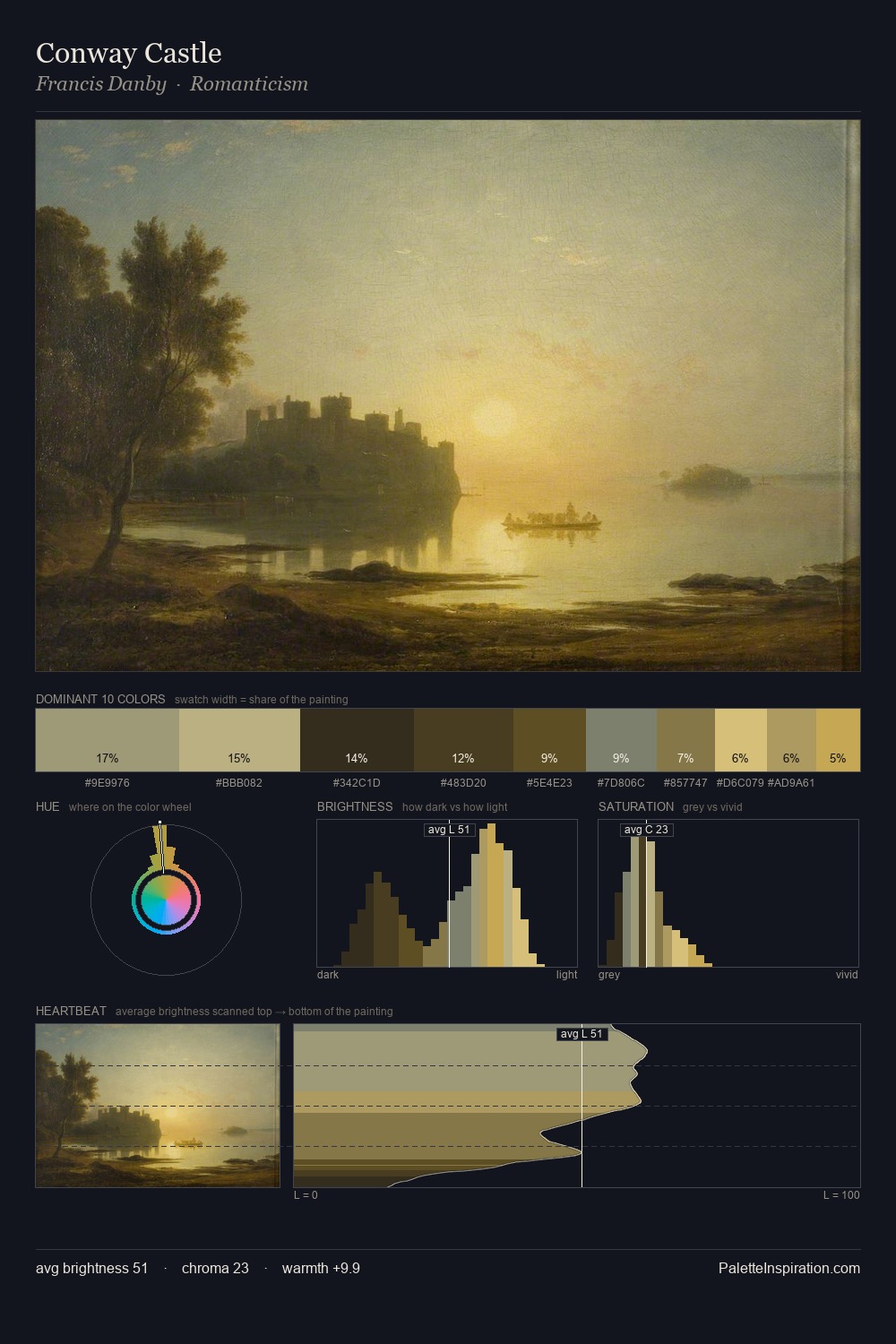This screenshot has width=896, height=1344.
Task: Click the 9% grey-green swatch #7D806C
Action: (x=621, y=740)
